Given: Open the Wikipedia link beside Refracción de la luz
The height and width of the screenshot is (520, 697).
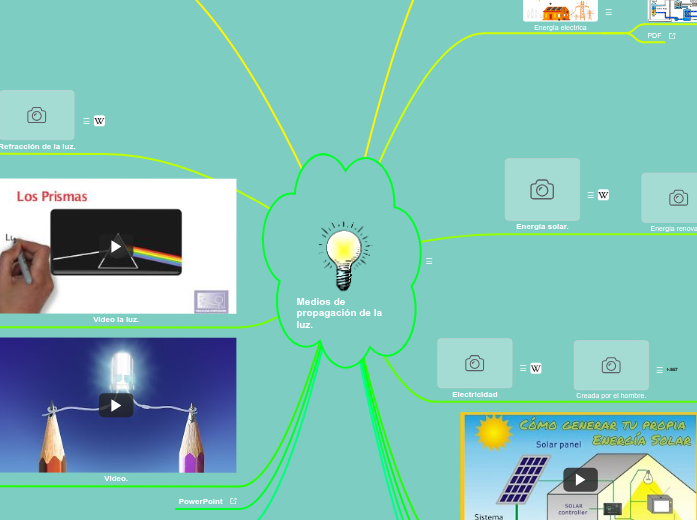Looking at the screenshot, I should pos(99,121).
